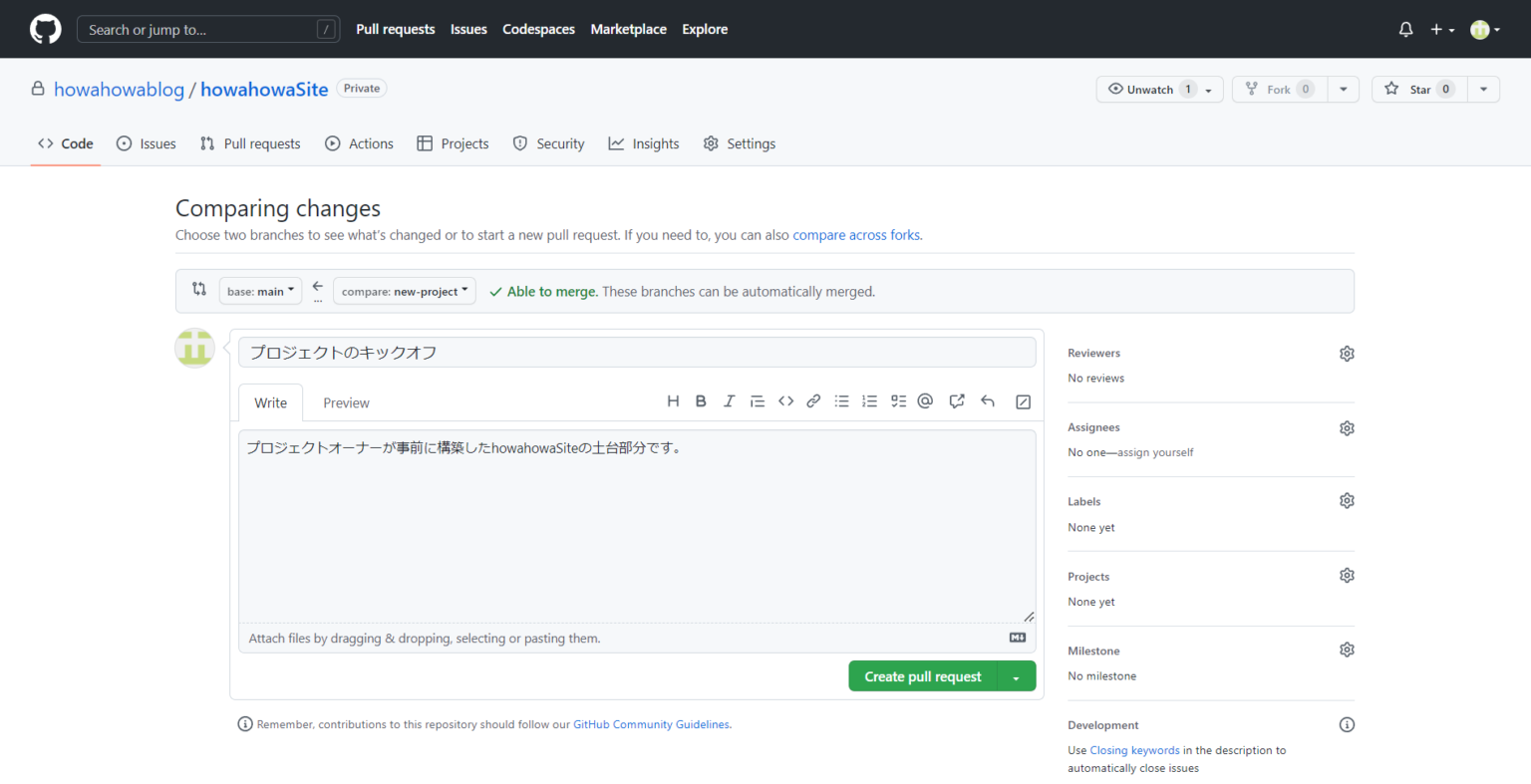Apply bold formatting in the editor toolbar
Image resolution: width=1531 pixels, height=784 pixels.
click(x=701, y=401)
